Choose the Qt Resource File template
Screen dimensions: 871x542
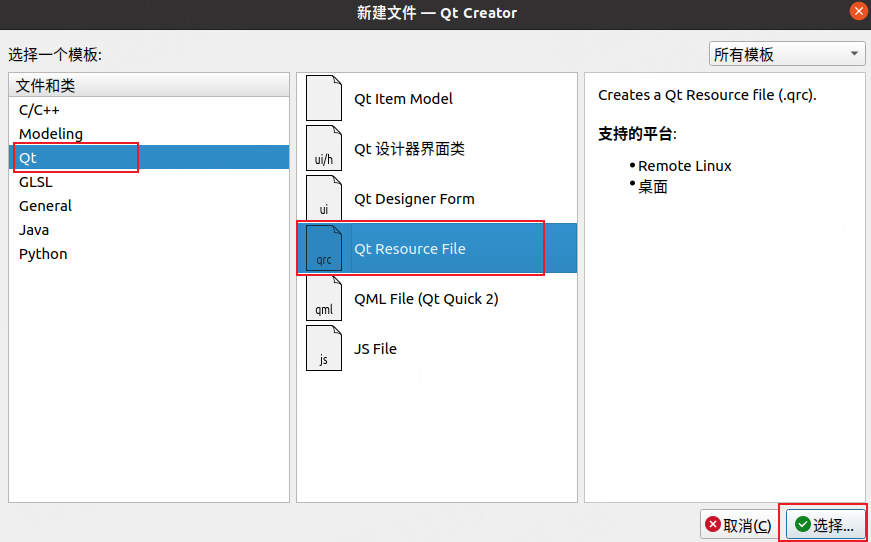point(437,248)
